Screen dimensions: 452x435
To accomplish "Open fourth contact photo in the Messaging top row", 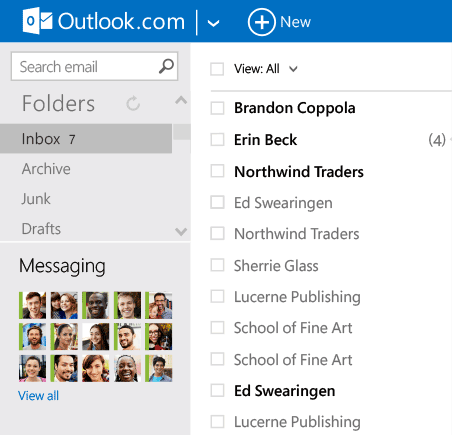I will [127, 305].
